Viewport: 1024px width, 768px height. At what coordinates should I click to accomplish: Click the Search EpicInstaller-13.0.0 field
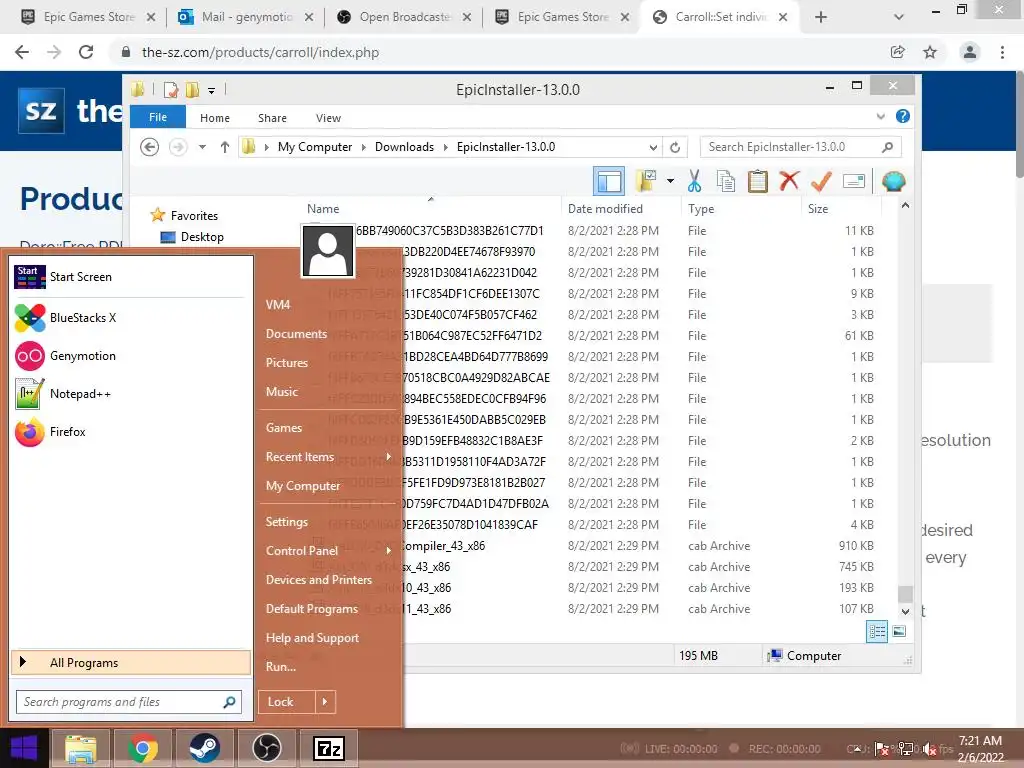coord(801,147)
